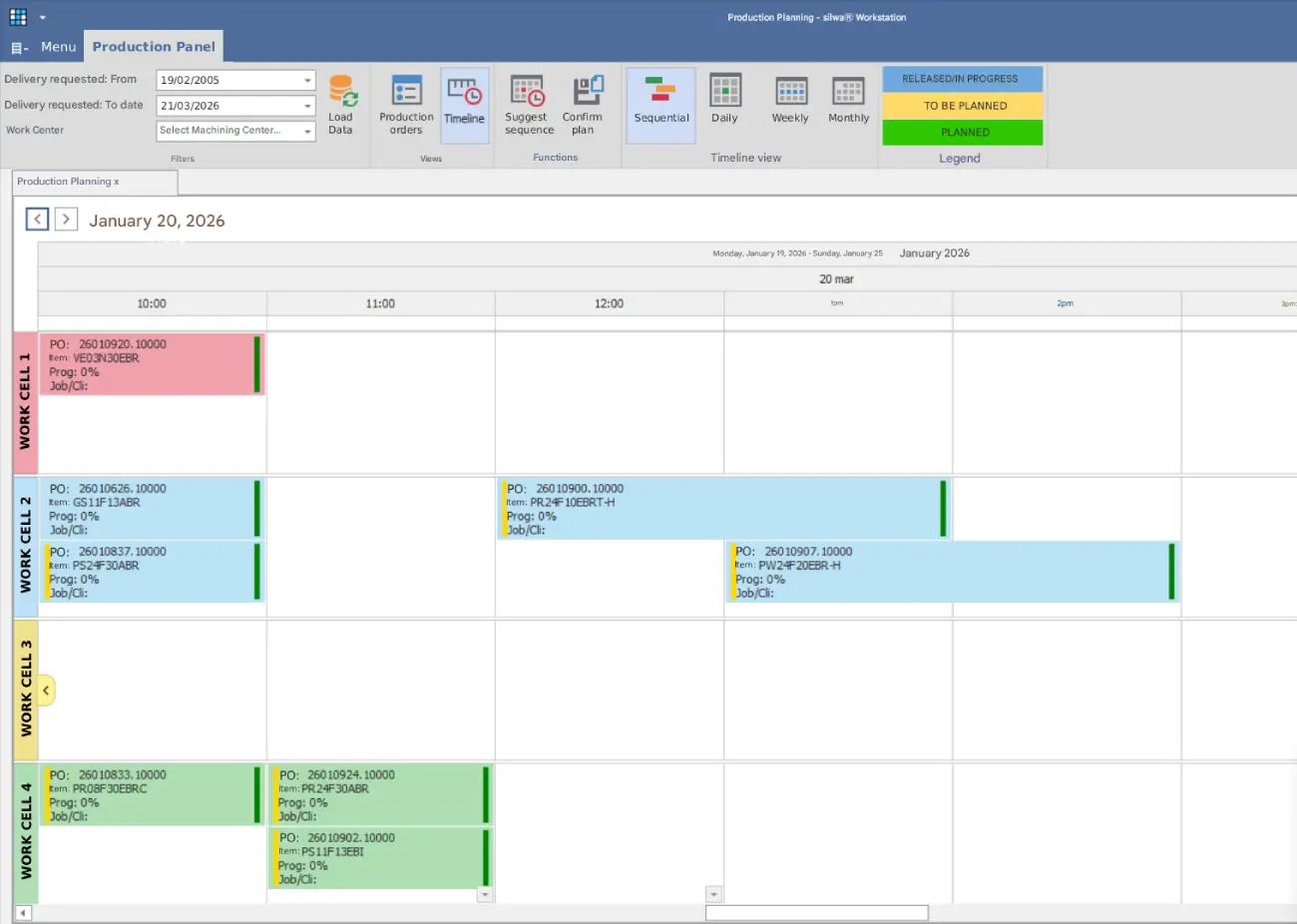Image resolution: width=1297 pixels, height=924 pixels.
Task: Switch to the Menu tab
Action: [58, 46]
